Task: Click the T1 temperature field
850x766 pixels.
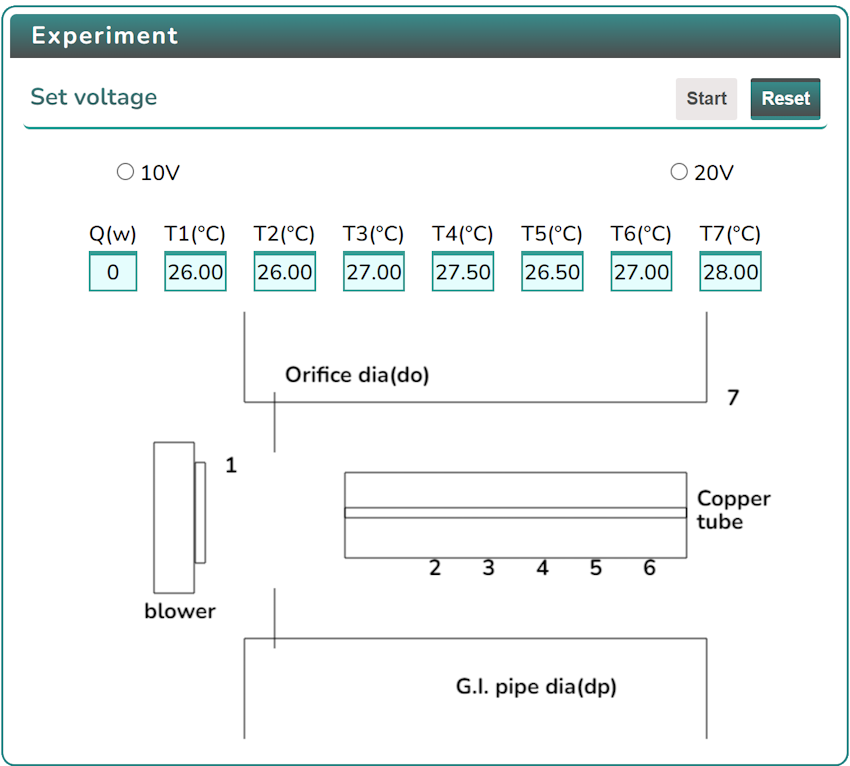Action: (195, 272)
